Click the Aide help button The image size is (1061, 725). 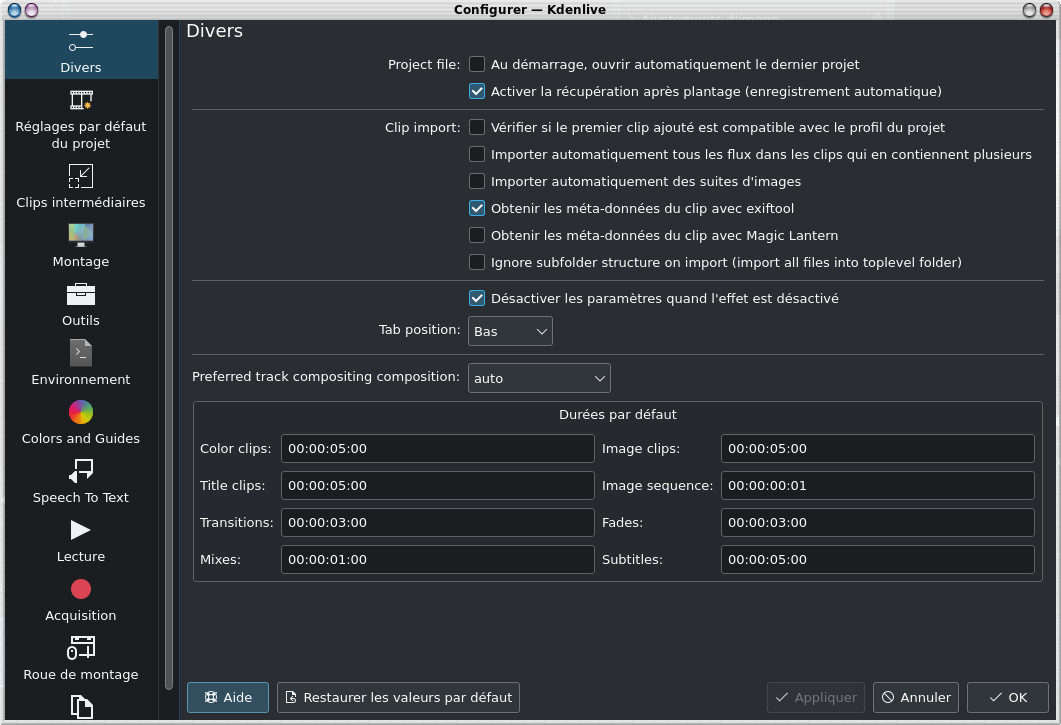click(228, 697)
